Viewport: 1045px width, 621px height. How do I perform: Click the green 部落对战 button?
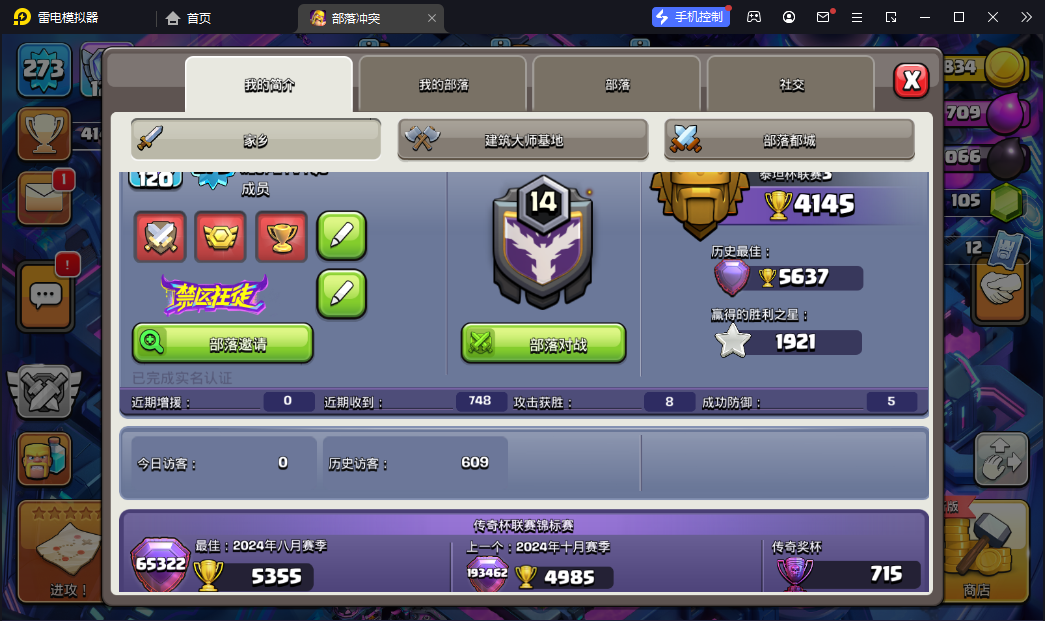544,344
